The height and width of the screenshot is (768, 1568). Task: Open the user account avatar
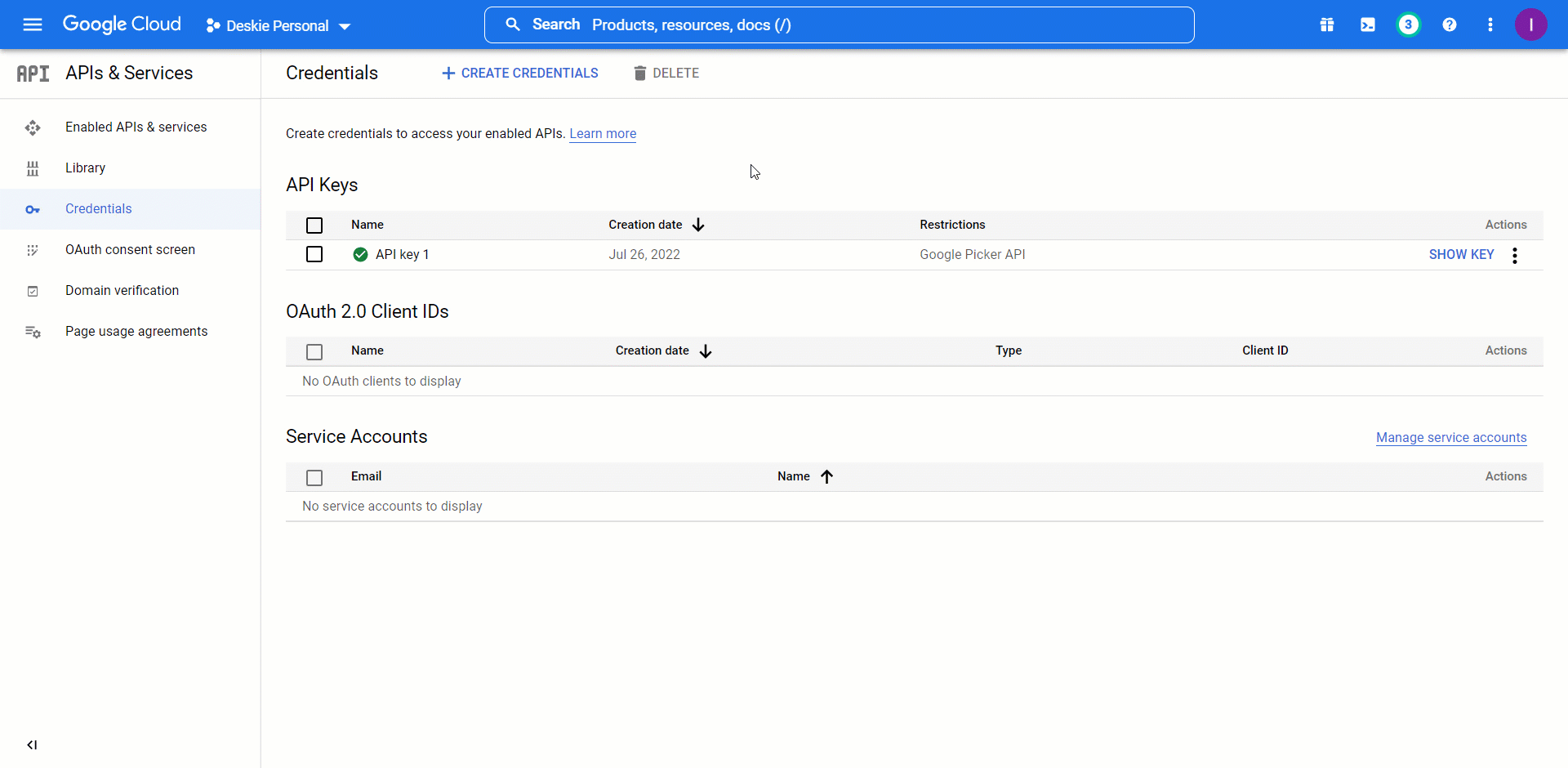(1531, 25)
